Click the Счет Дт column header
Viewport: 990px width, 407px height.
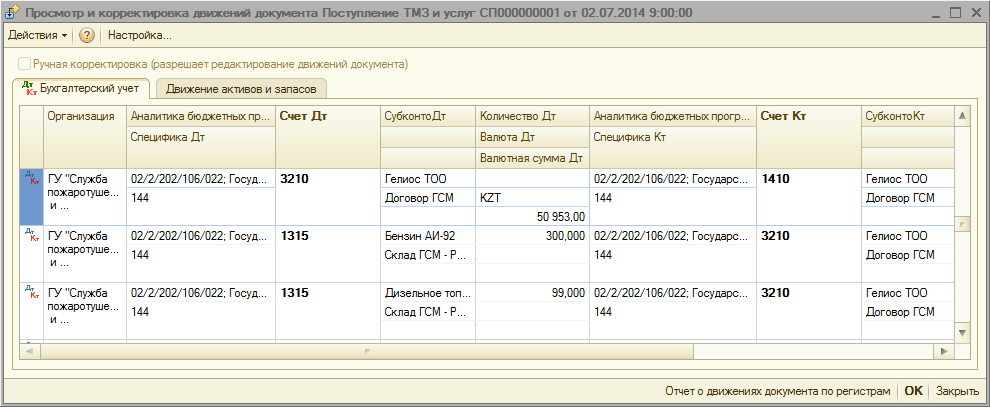(304, 117)
